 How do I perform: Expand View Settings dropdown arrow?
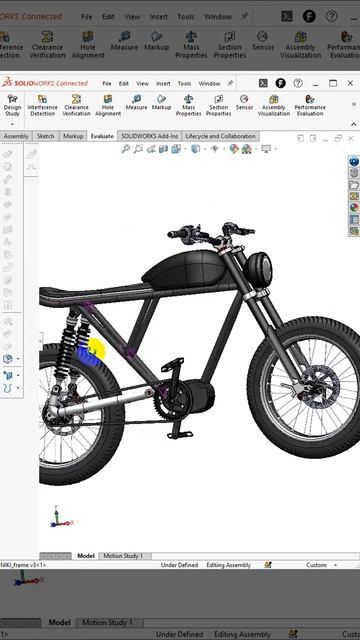pyautogui.click(x=275, y=149)
